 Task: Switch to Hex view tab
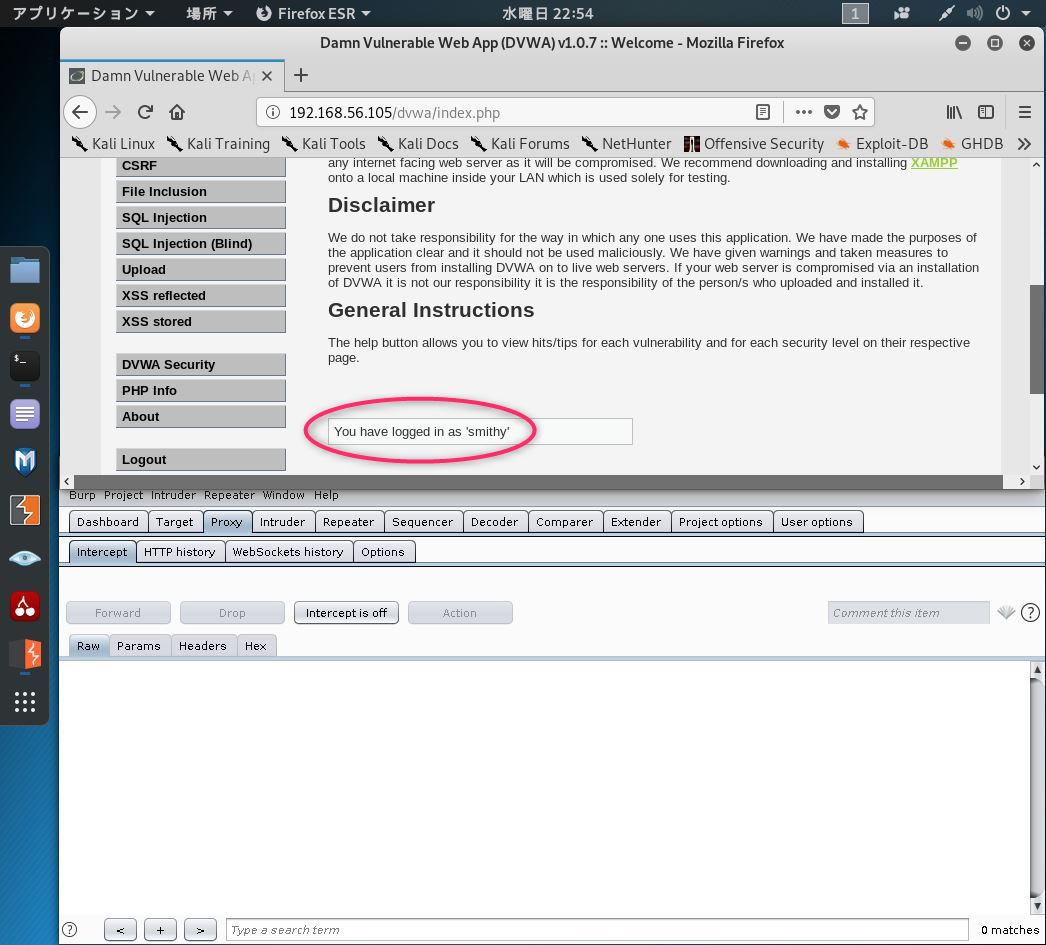[255, 646]
